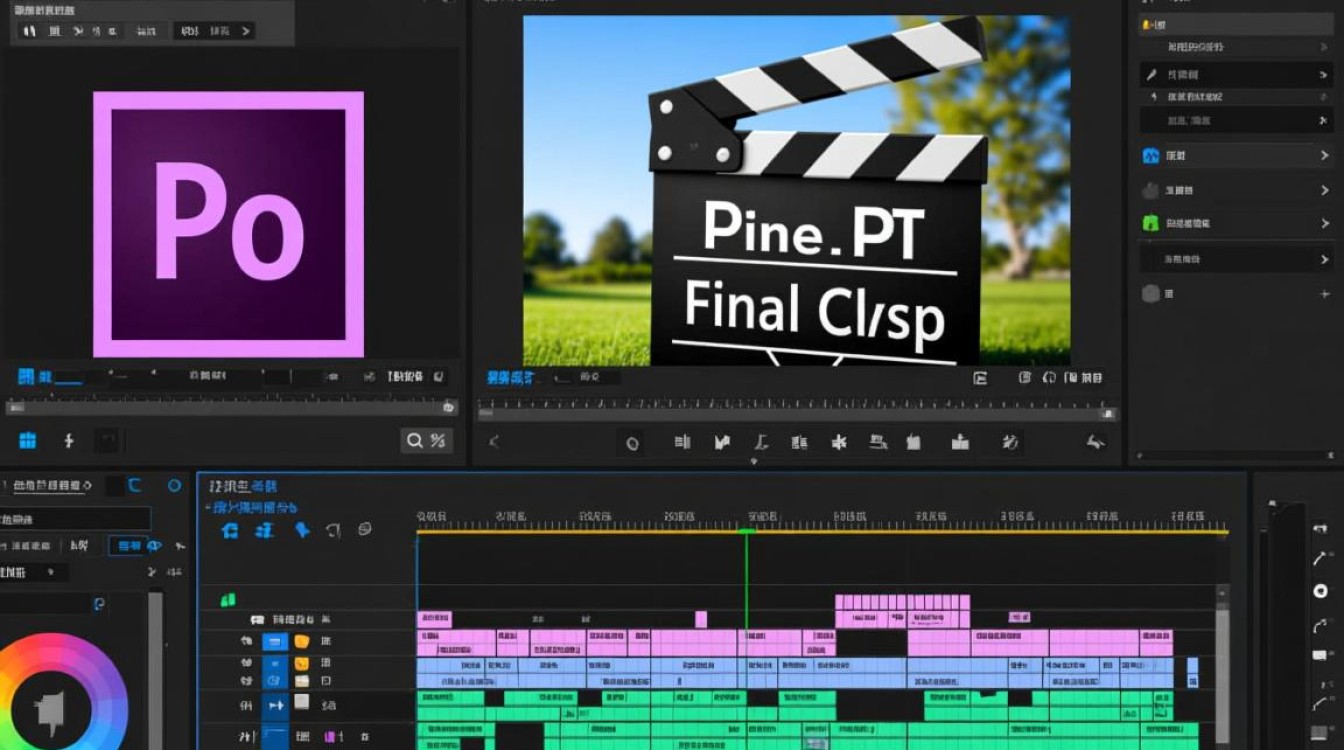1344x750 pixels.
Task: Toggle the blue eye icon in the color panel
Action: [155, 546]
